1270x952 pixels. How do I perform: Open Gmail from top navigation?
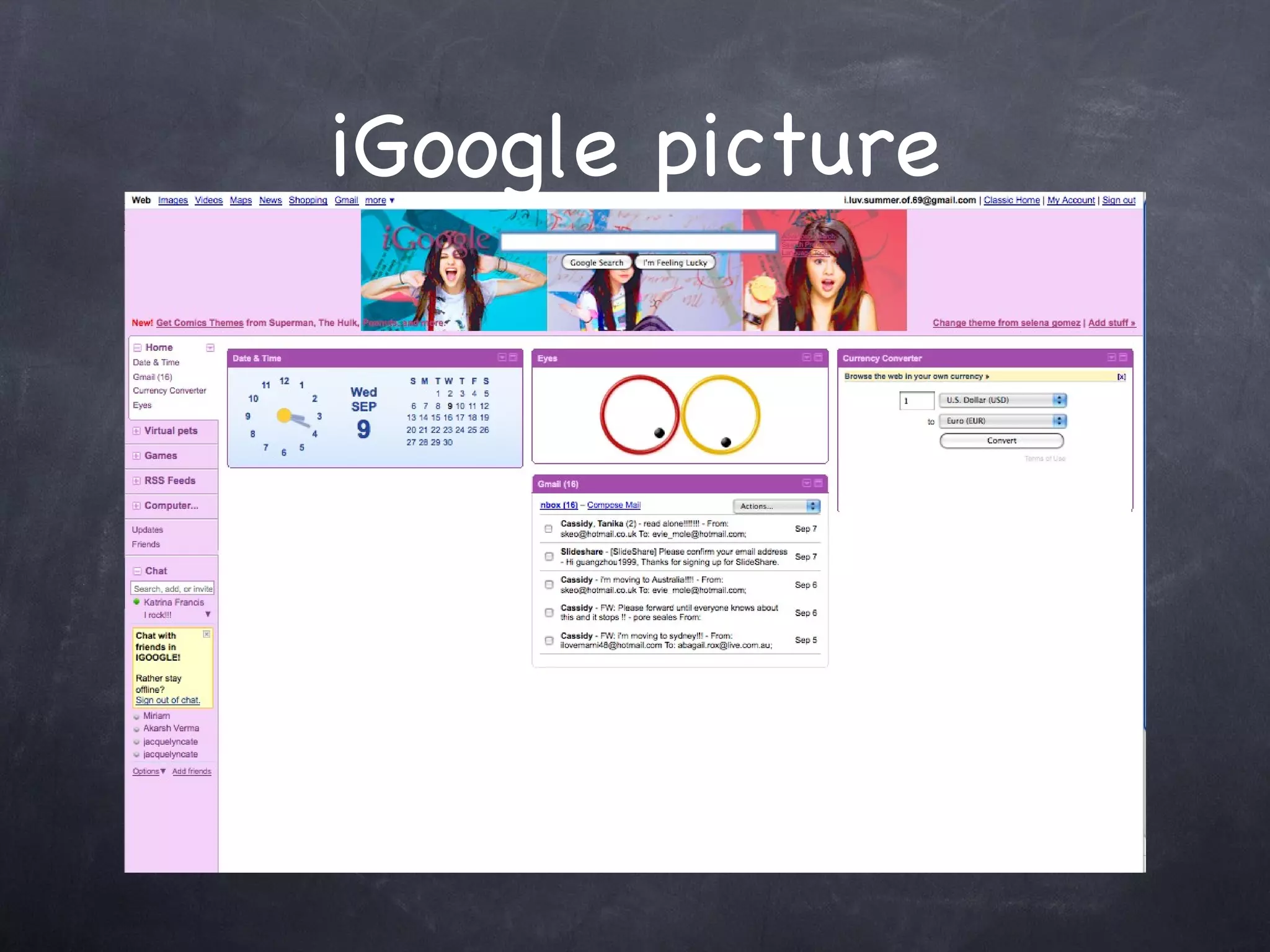[x=346, y=200]
